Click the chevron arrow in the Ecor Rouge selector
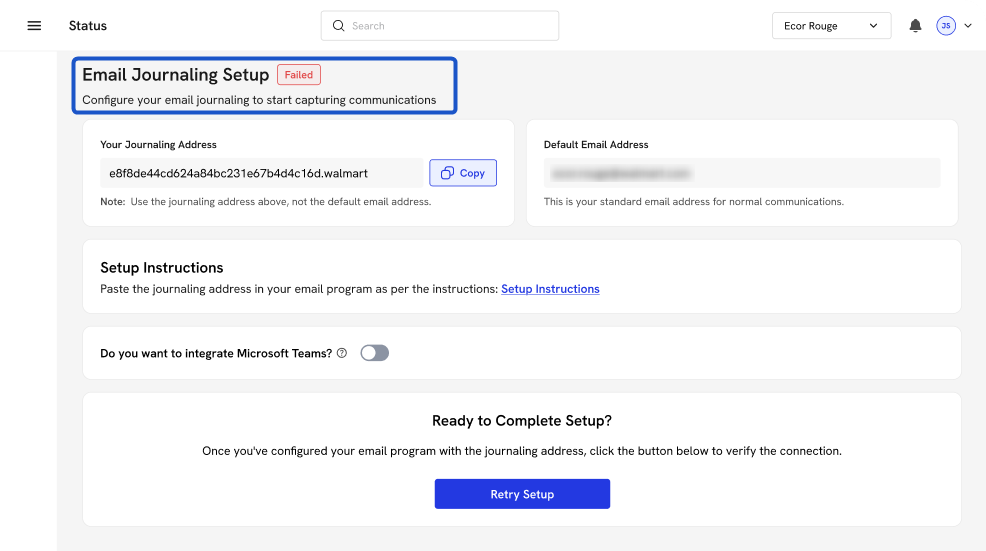This screenshot has width=986, height=551. [874, 26]
